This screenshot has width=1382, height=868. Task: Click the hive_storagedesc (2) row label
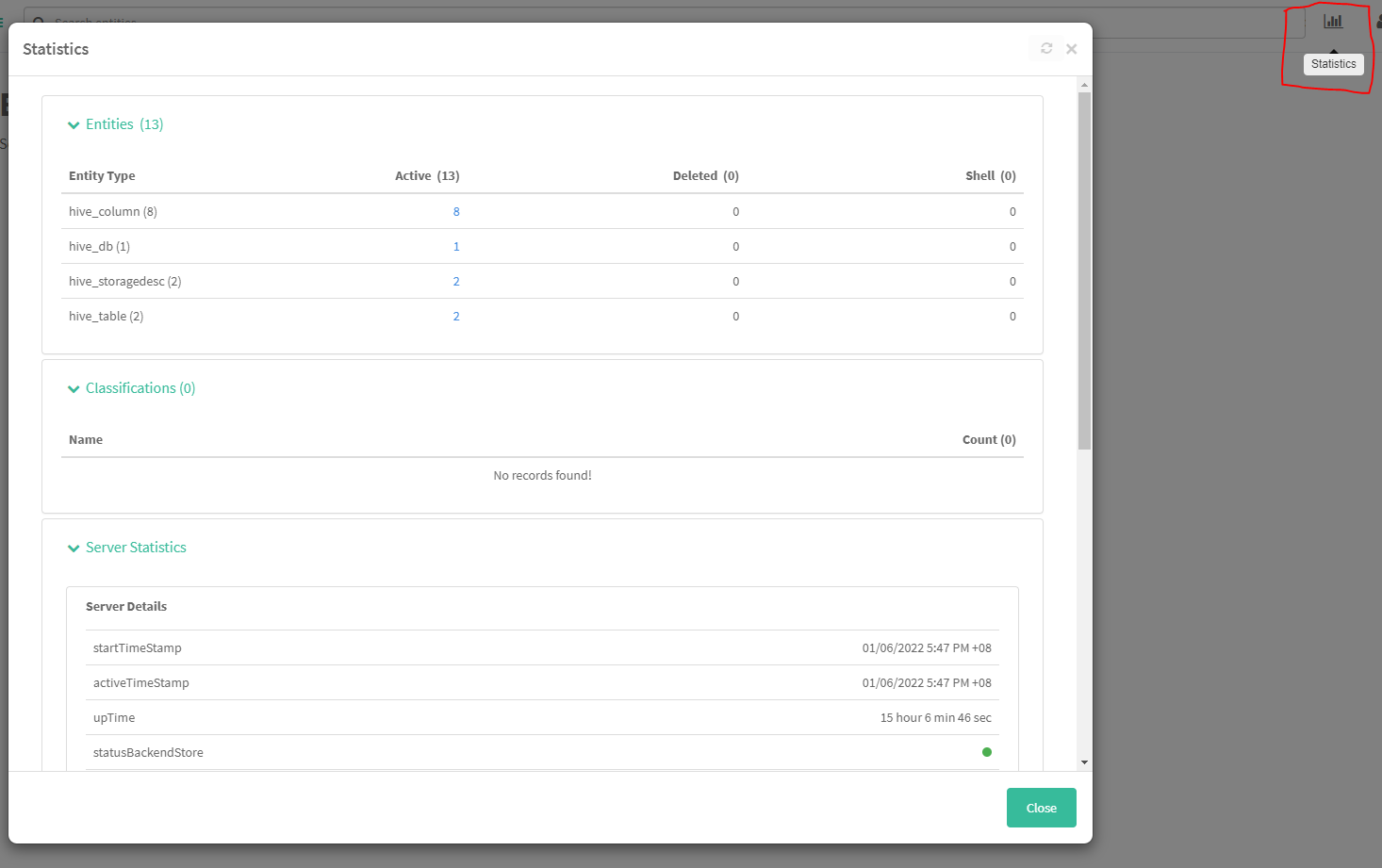click(x=125, y=281)
